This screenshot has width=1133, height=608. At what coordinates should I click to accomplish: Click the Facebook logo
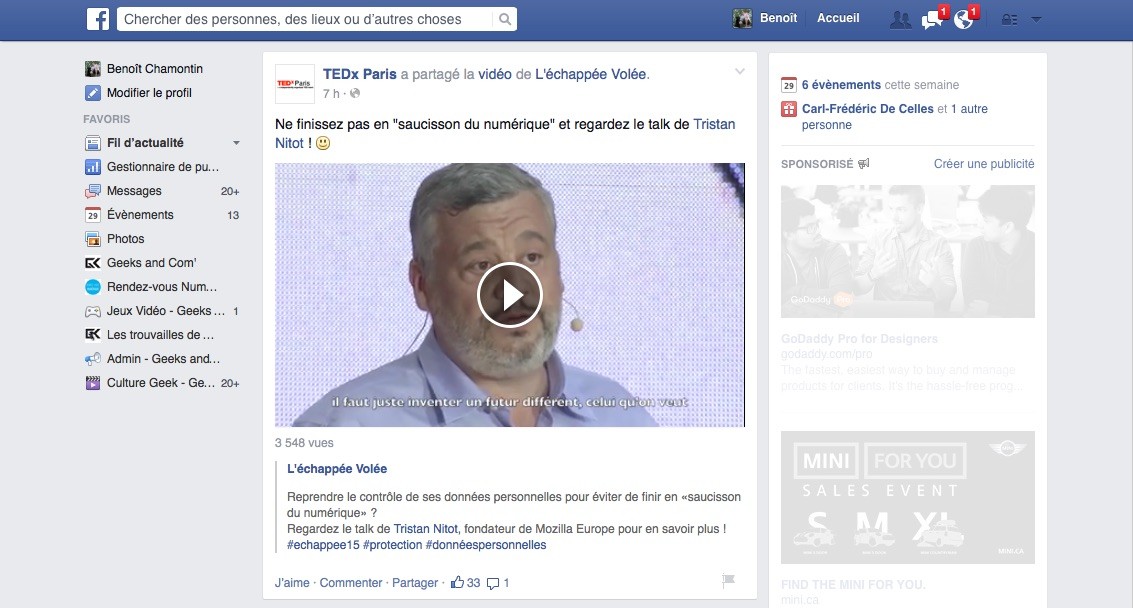coord(97,17)
